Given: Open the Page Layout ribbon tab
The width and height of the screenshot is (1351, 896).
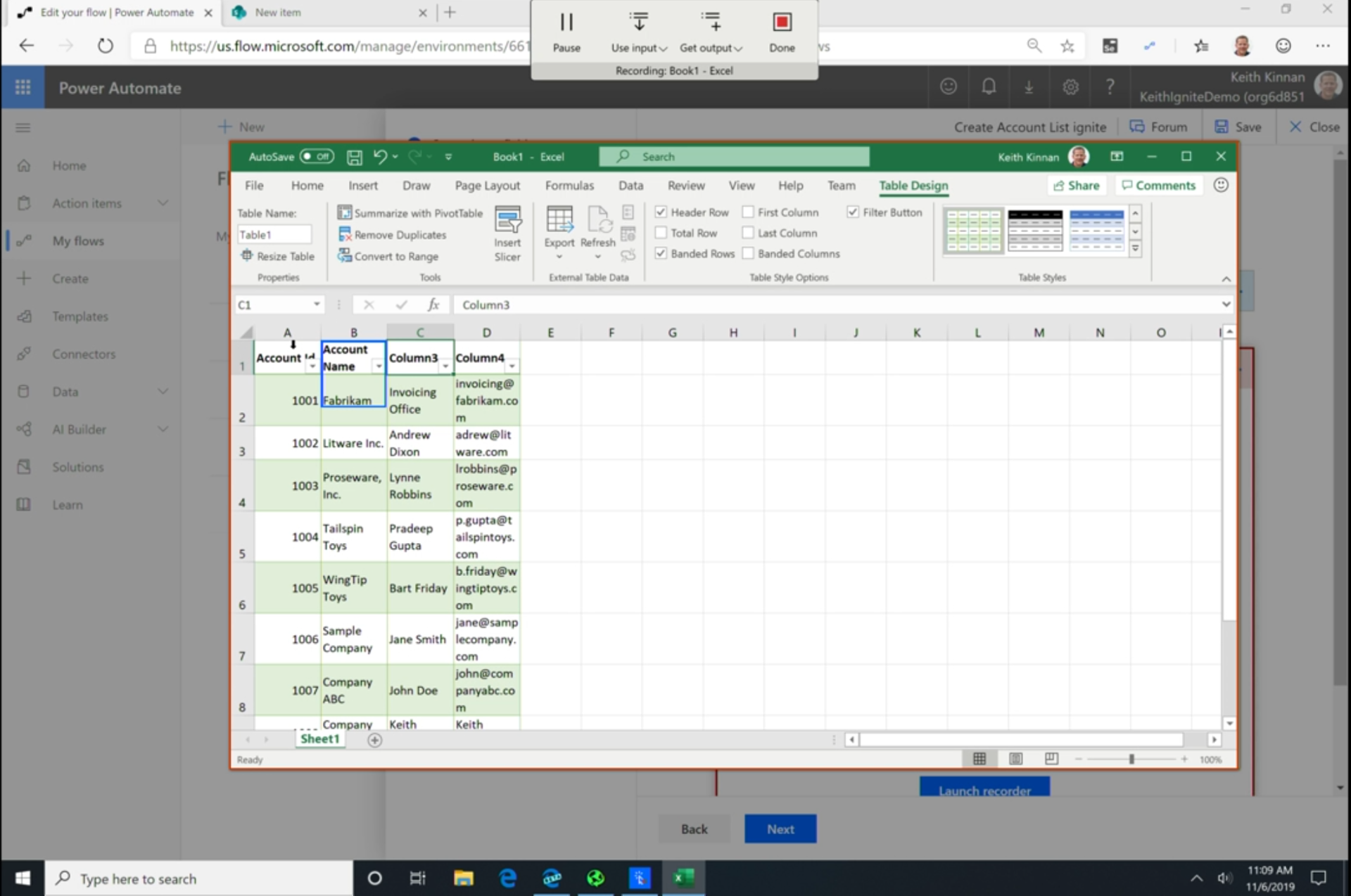Looking at the screenshot, I should click(488, 185).
